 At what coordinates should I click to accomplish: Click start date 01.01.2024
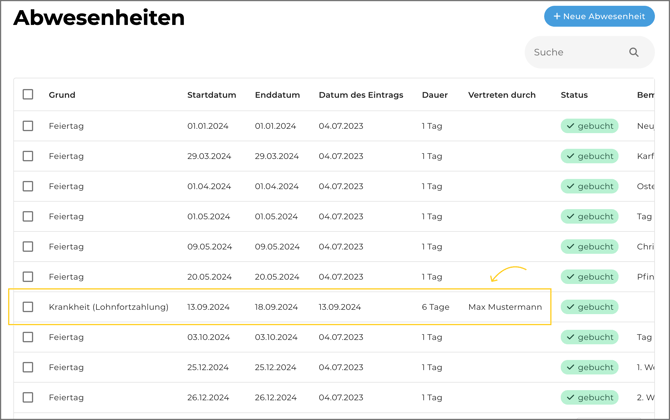208,126
